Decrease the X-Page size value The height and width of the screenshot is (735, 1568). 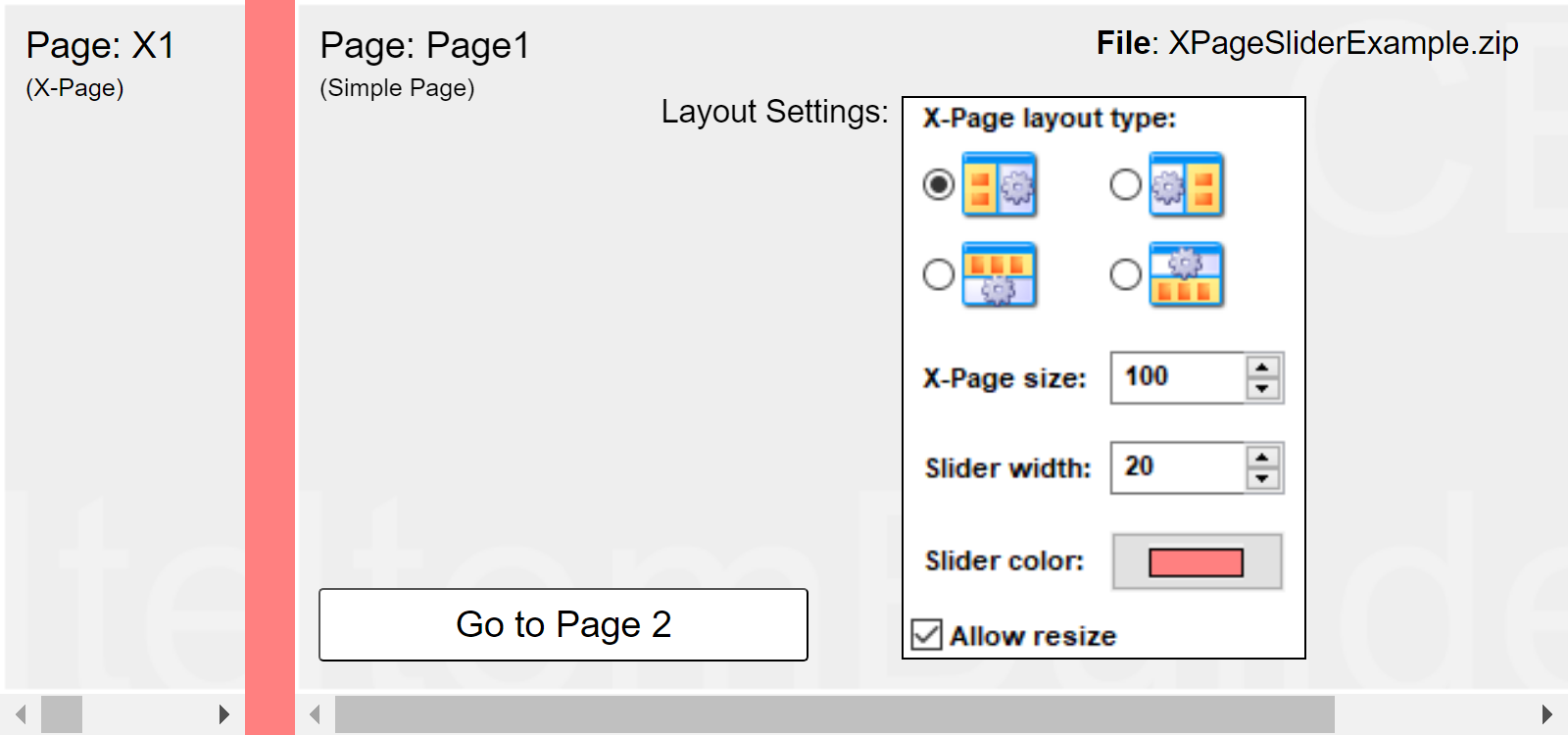pos(1262,389)
